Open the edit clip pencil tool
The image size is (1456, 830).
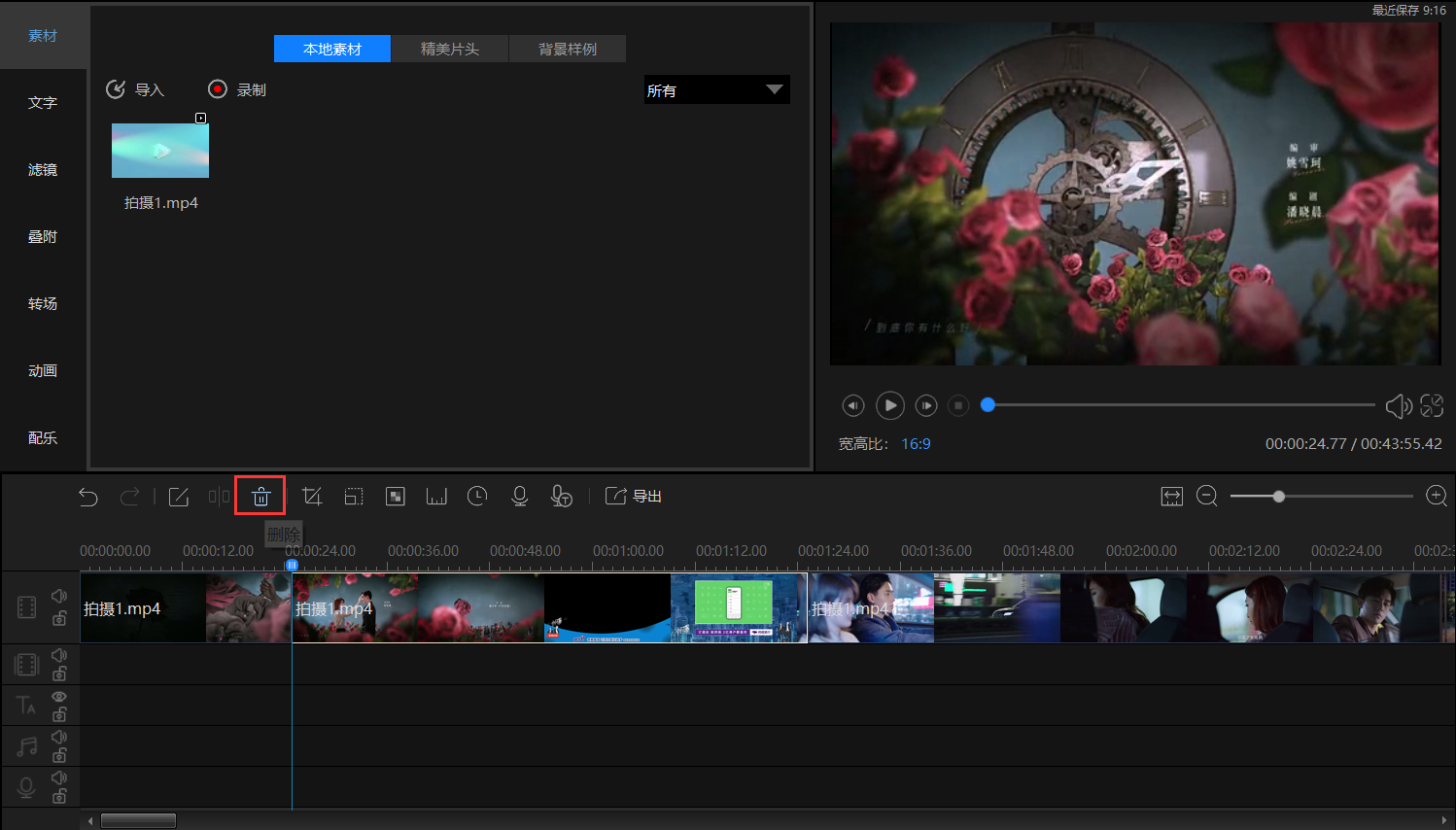tap(179, 497)
